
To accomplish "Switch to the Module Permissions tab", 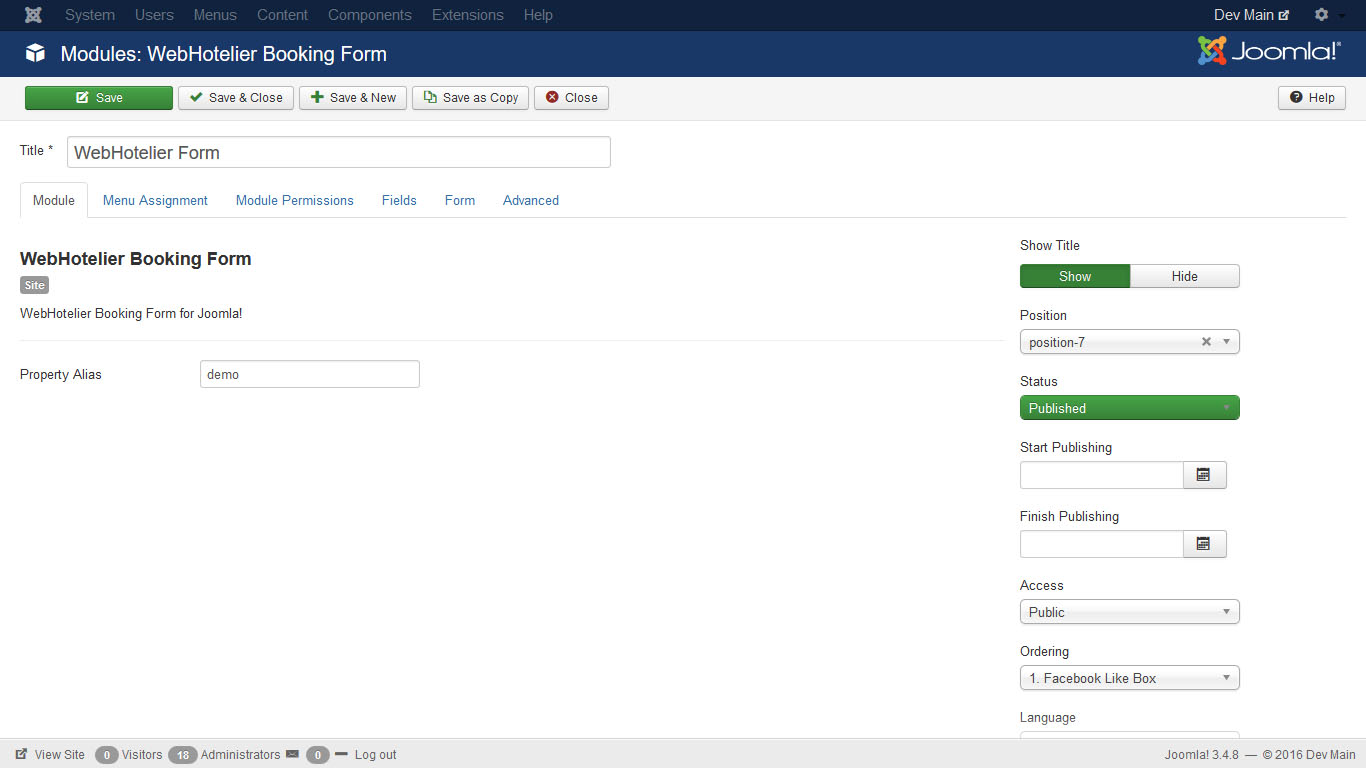I will (295, 200).
